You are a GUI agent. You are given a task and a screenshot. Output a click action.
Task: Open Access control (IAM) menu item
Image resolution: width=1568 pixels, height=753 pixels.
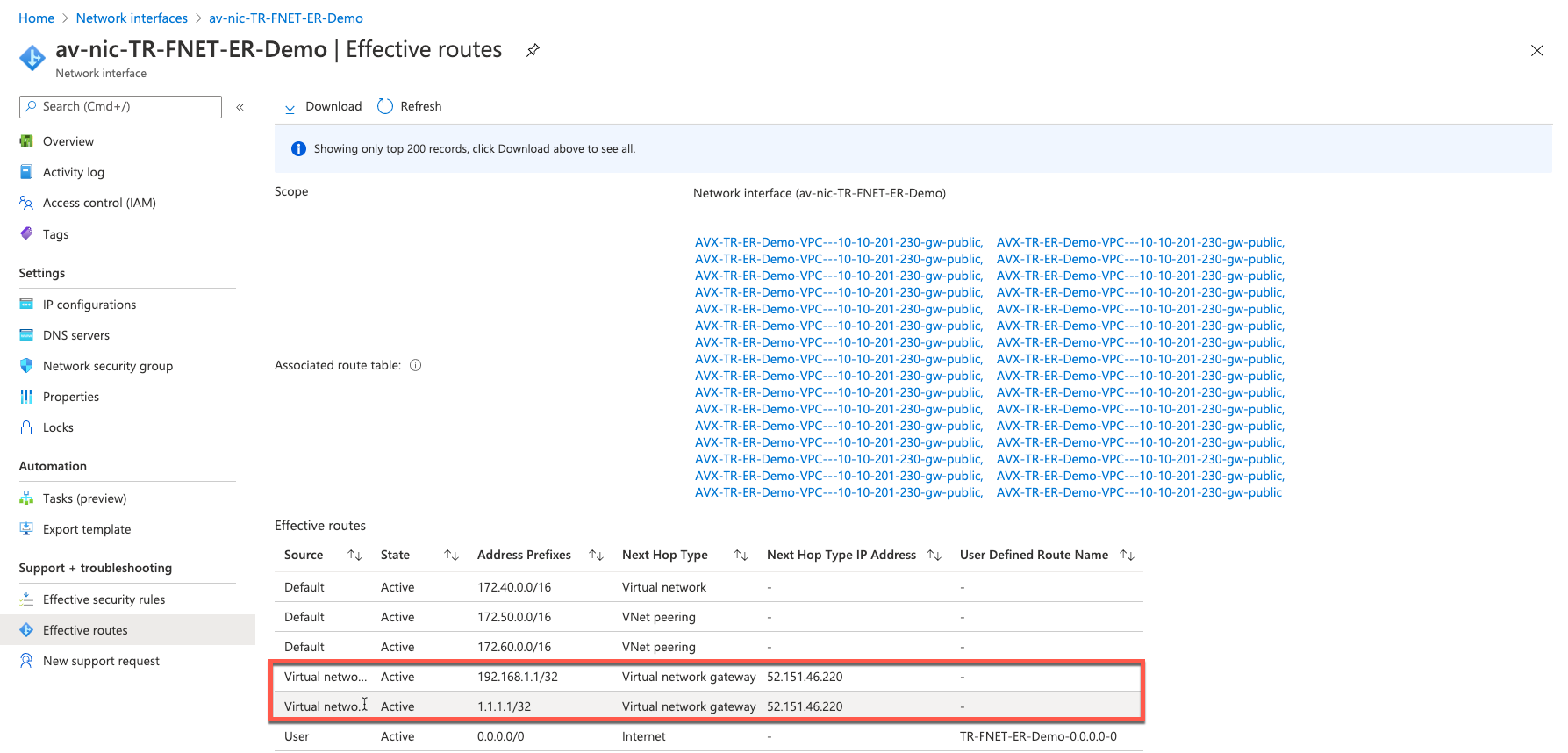coord(99,203)
